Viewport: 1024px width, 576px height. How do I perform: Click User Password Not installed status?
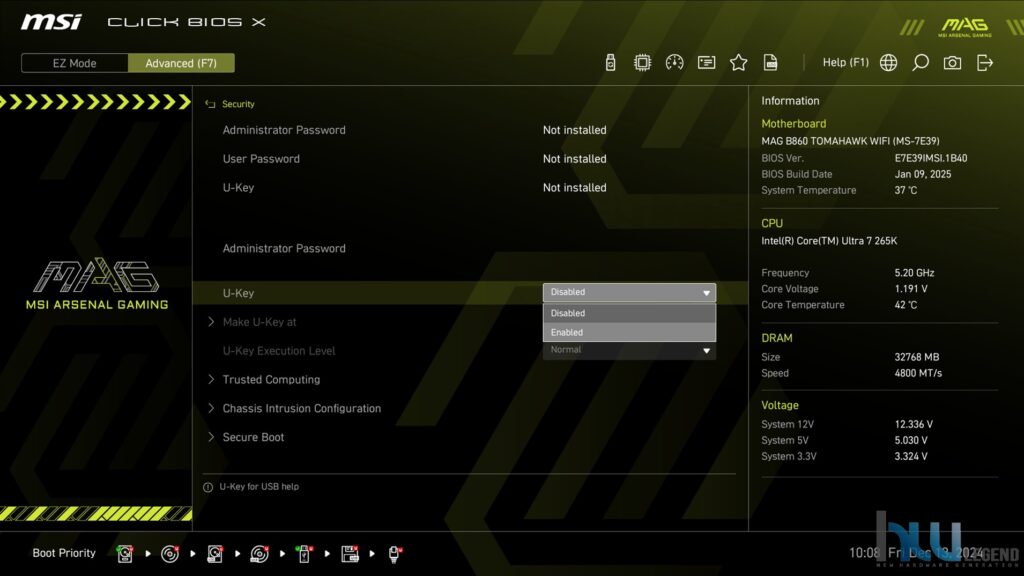575,159
